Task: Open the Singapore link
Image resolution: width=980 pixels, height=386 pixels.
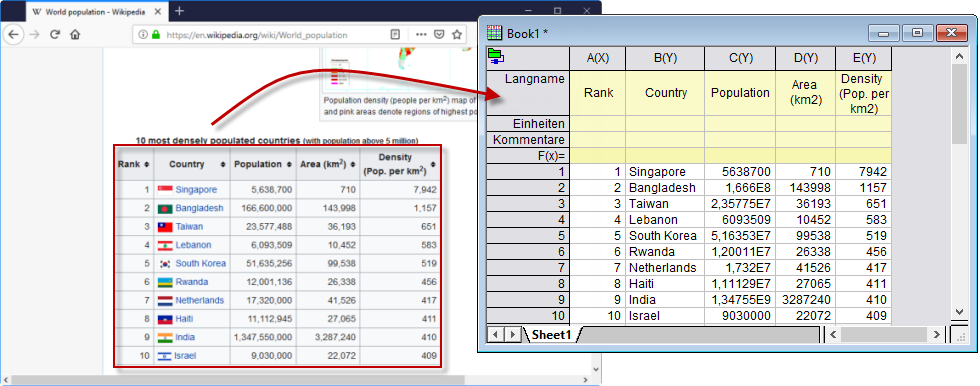Action: point(196,189)
